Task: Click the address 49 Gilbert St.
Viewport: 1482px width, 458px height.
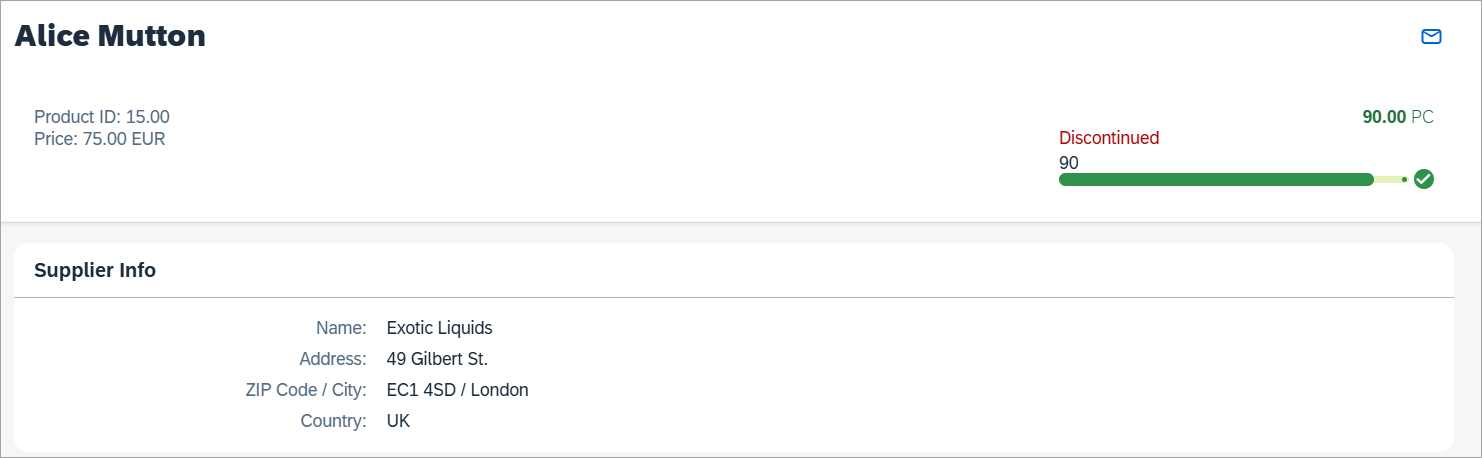Action: pos(437,359)
